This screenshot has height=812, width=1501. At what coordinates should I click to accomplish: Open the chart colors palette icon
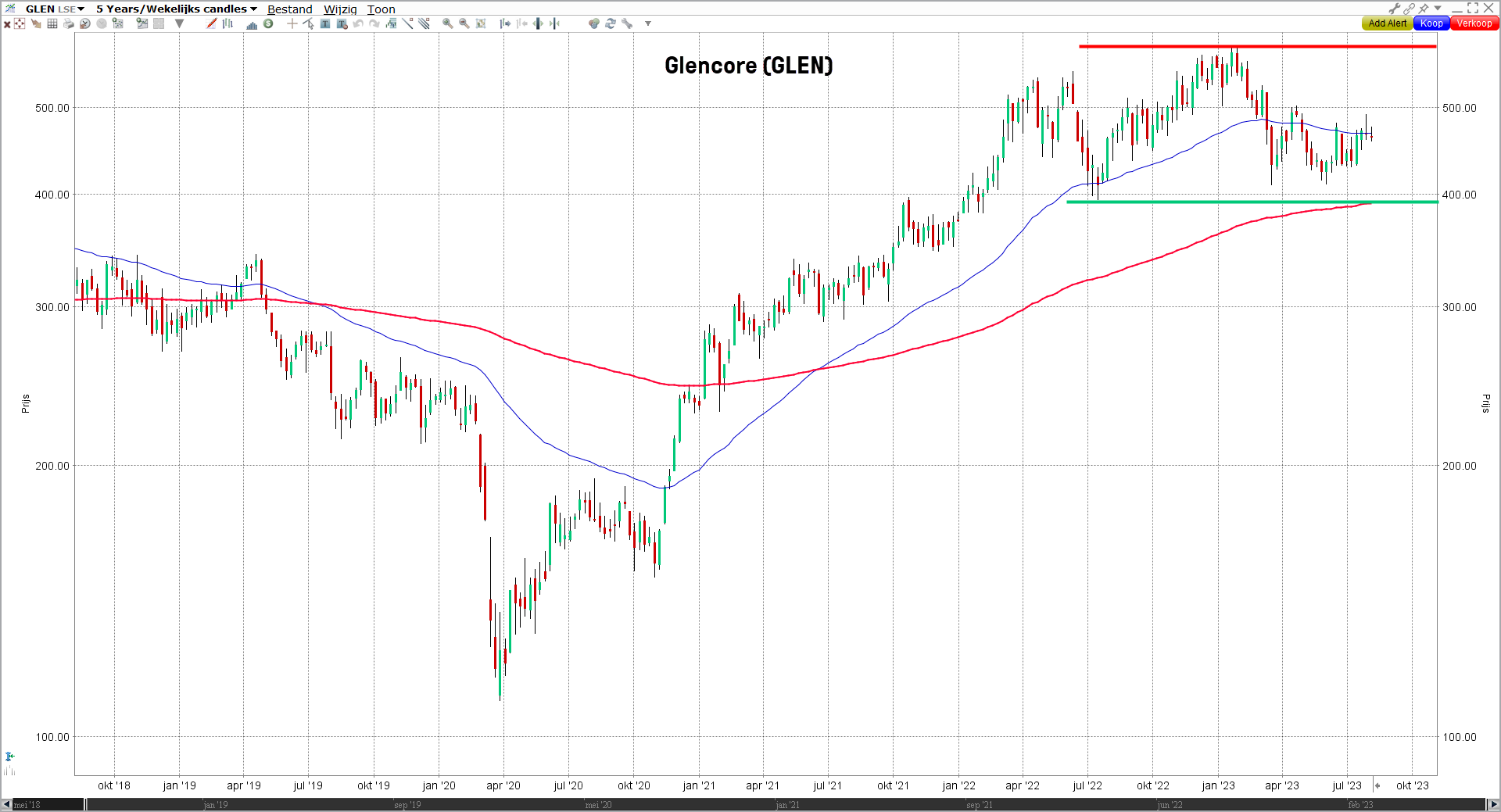[x=594, y=23]
